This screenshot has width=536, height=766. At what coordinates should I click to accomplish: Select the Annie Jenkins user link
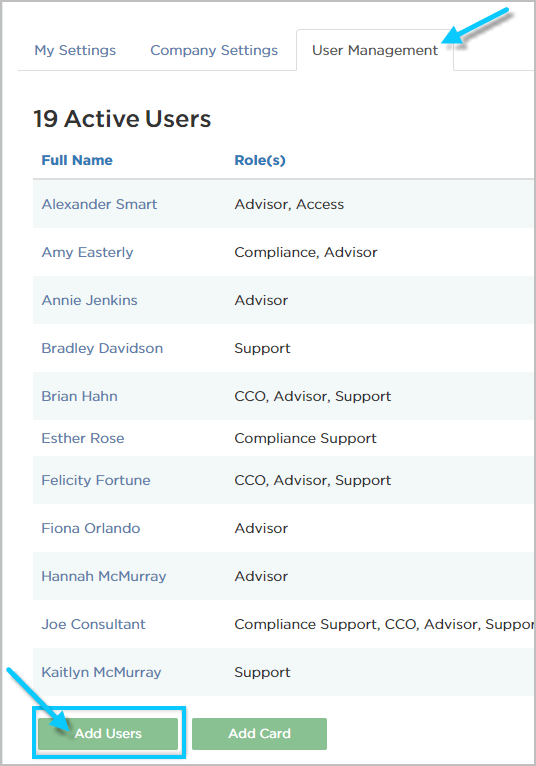(89, 300)
